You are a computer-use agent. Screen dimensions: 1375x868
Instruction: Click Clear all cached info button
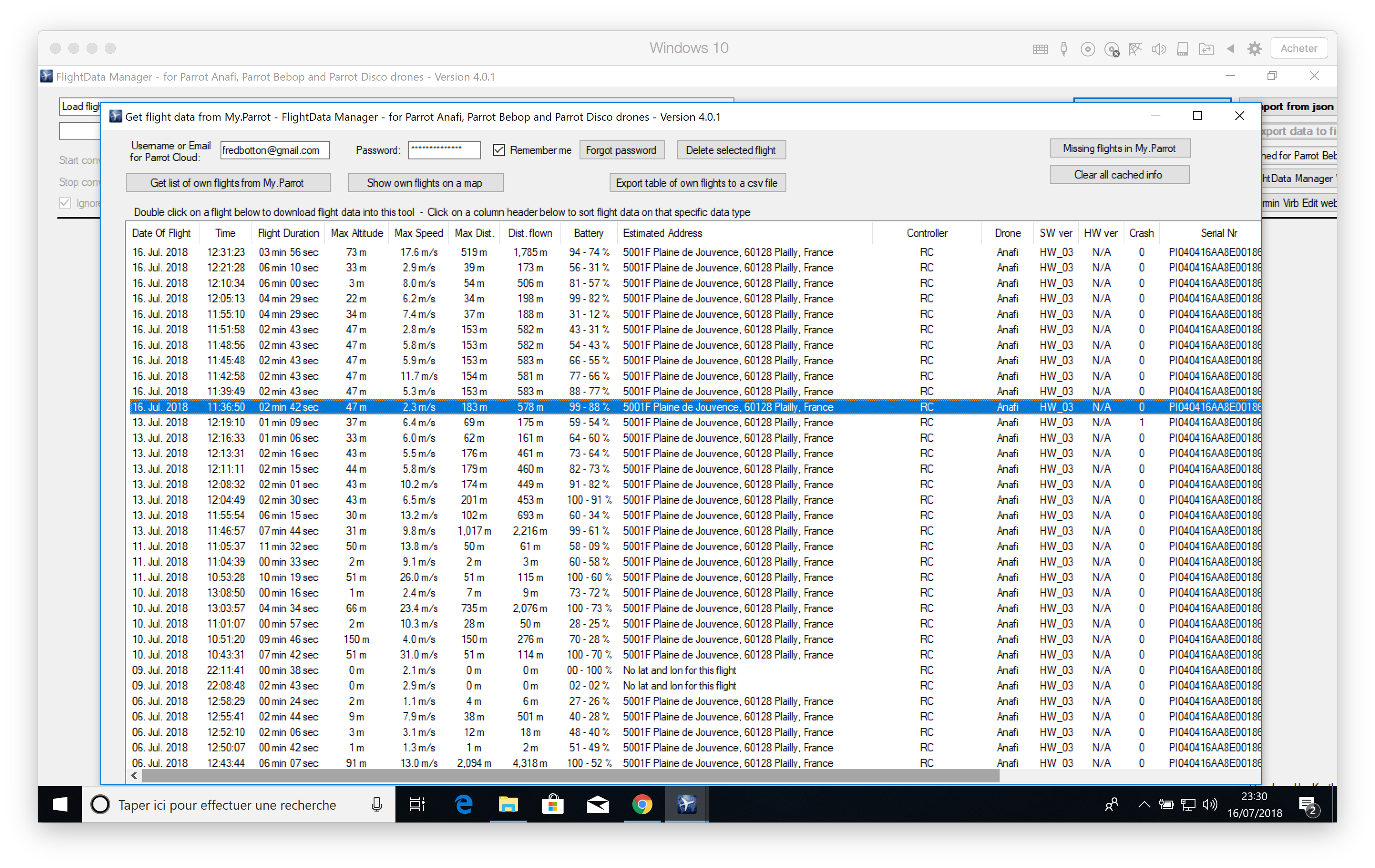[1119, 174]
